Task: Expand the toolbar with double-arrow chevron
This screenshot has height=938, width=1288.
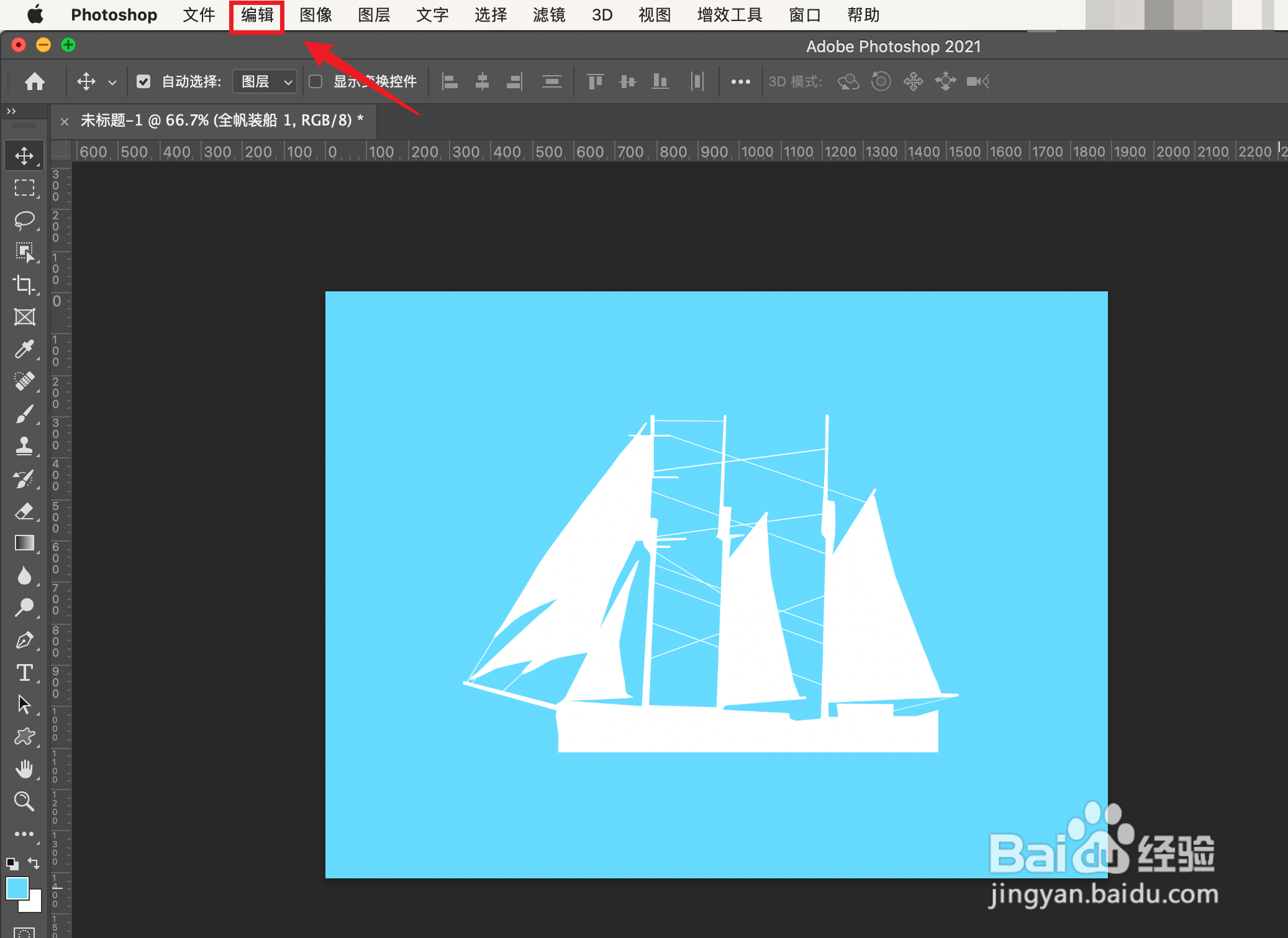Action: click(11, 111)
